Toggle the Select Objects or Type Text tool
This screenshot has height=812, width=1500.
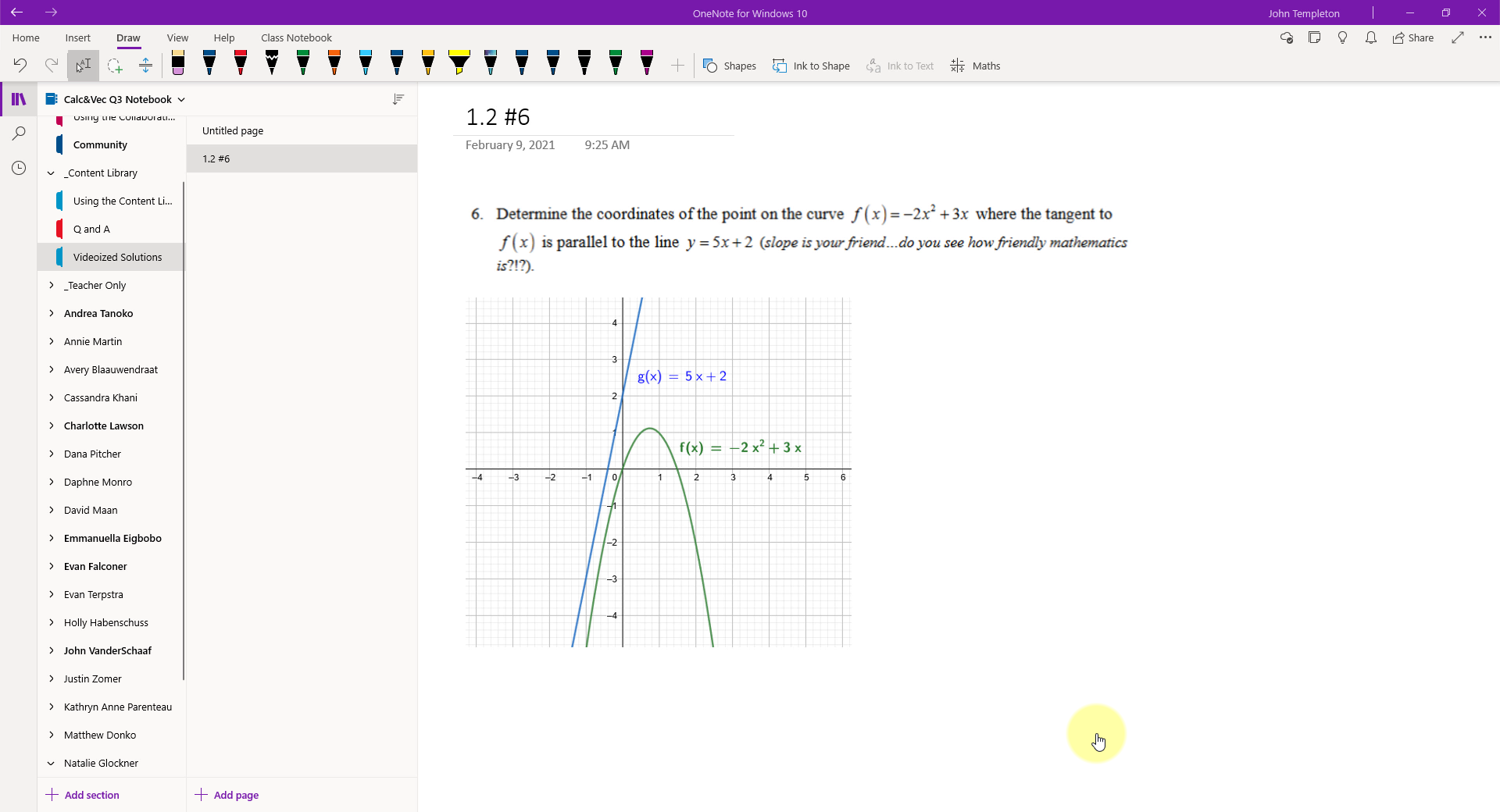pyautogui.click(x=83, y=66)
